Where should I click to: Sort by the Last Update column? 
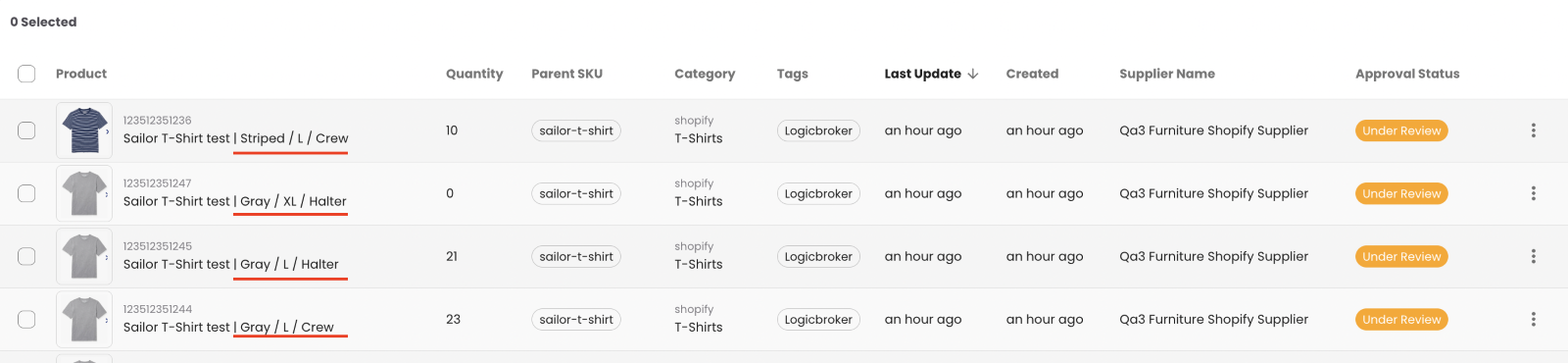922,74
